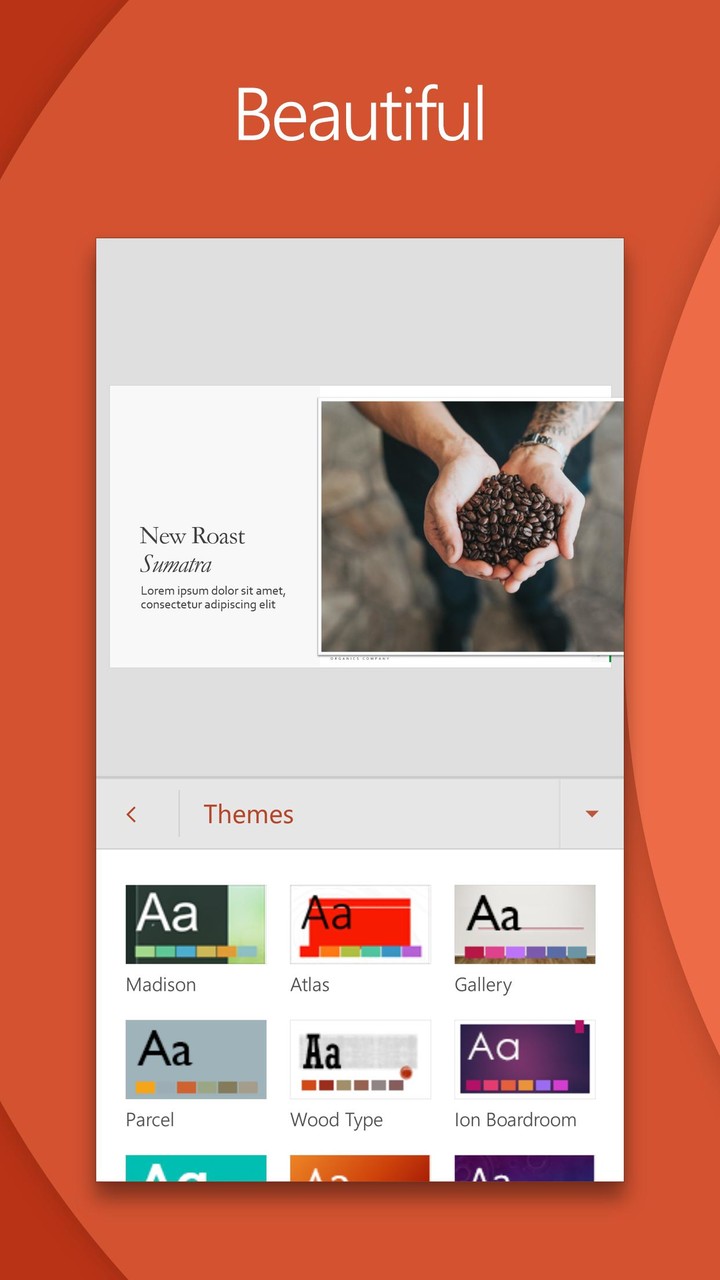Click the Parcel label text
720x1280 pixels.
coord(150,1120)
